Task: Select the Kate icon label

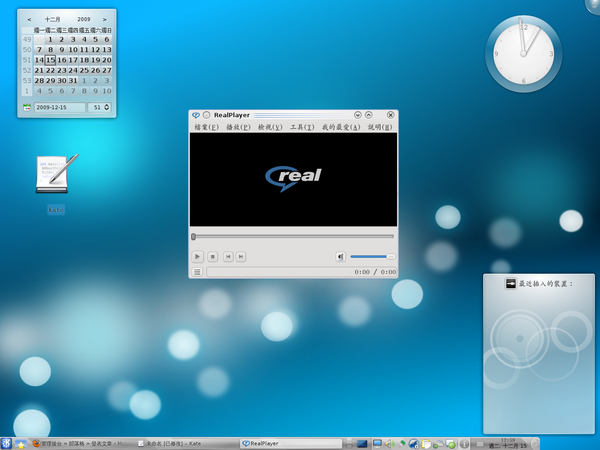Action: click(56, 210)
